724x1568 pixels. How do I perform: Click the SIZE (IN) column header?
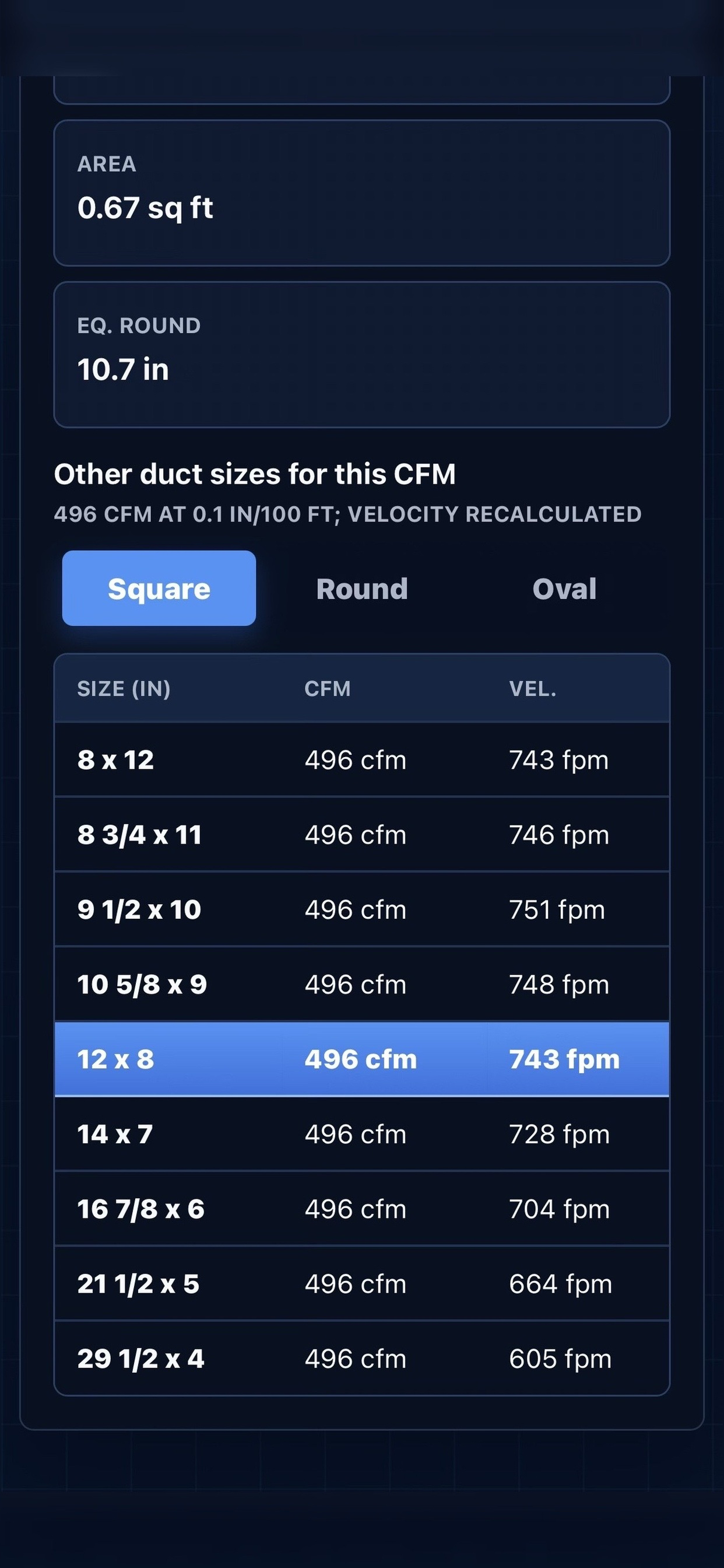coord(124,688)
